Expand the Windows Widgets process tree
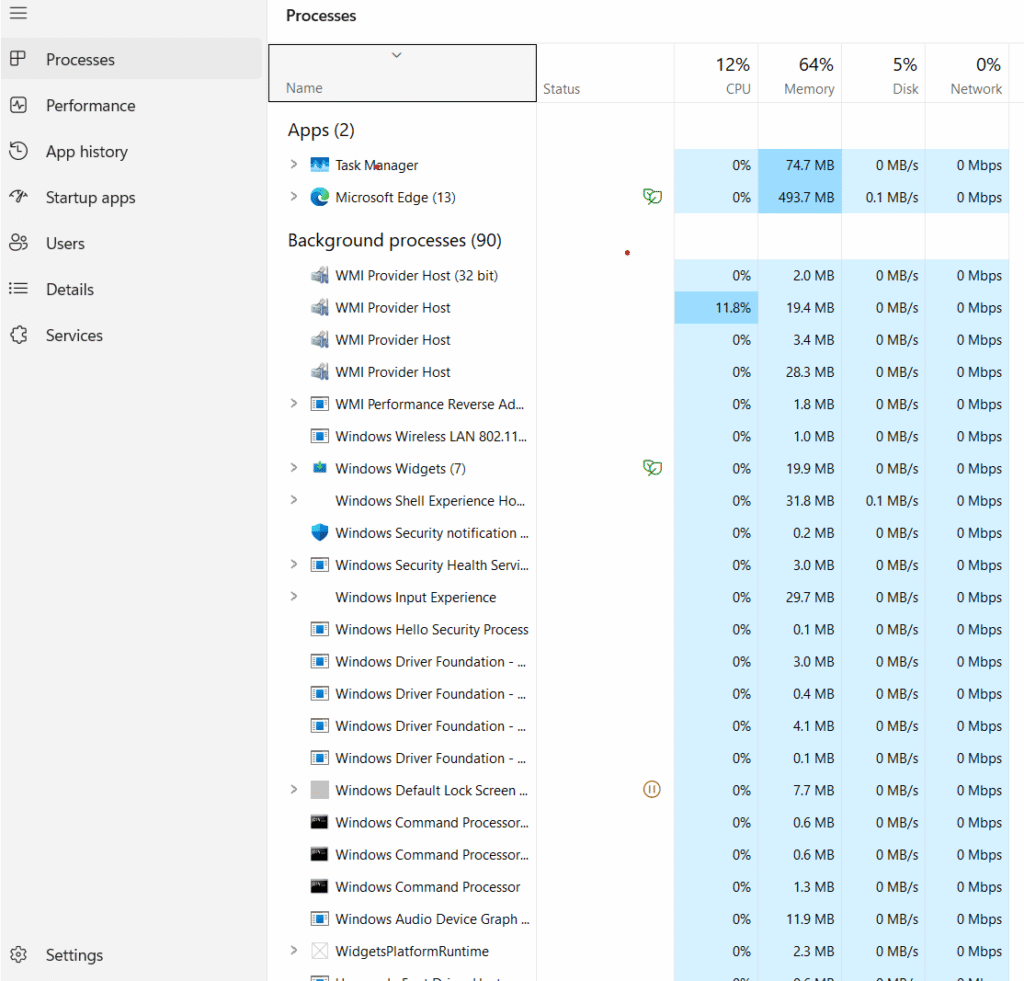1024x981 pixels. point(293,467)
